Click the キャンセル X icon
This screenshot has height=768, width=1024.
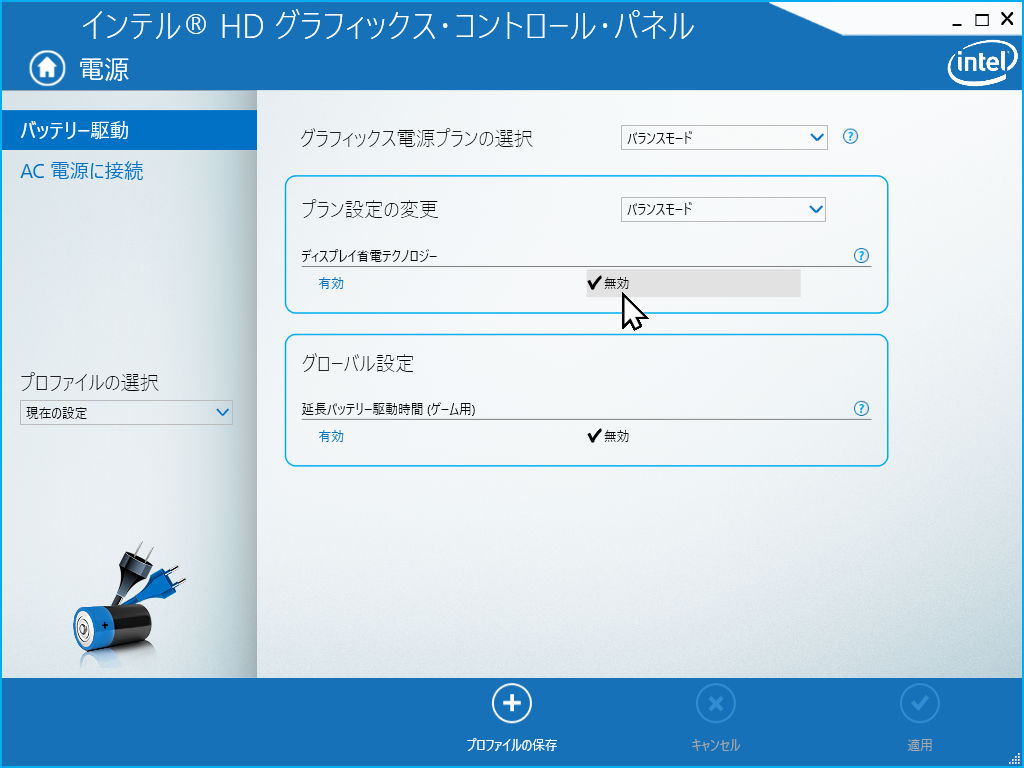pos(715,703)
